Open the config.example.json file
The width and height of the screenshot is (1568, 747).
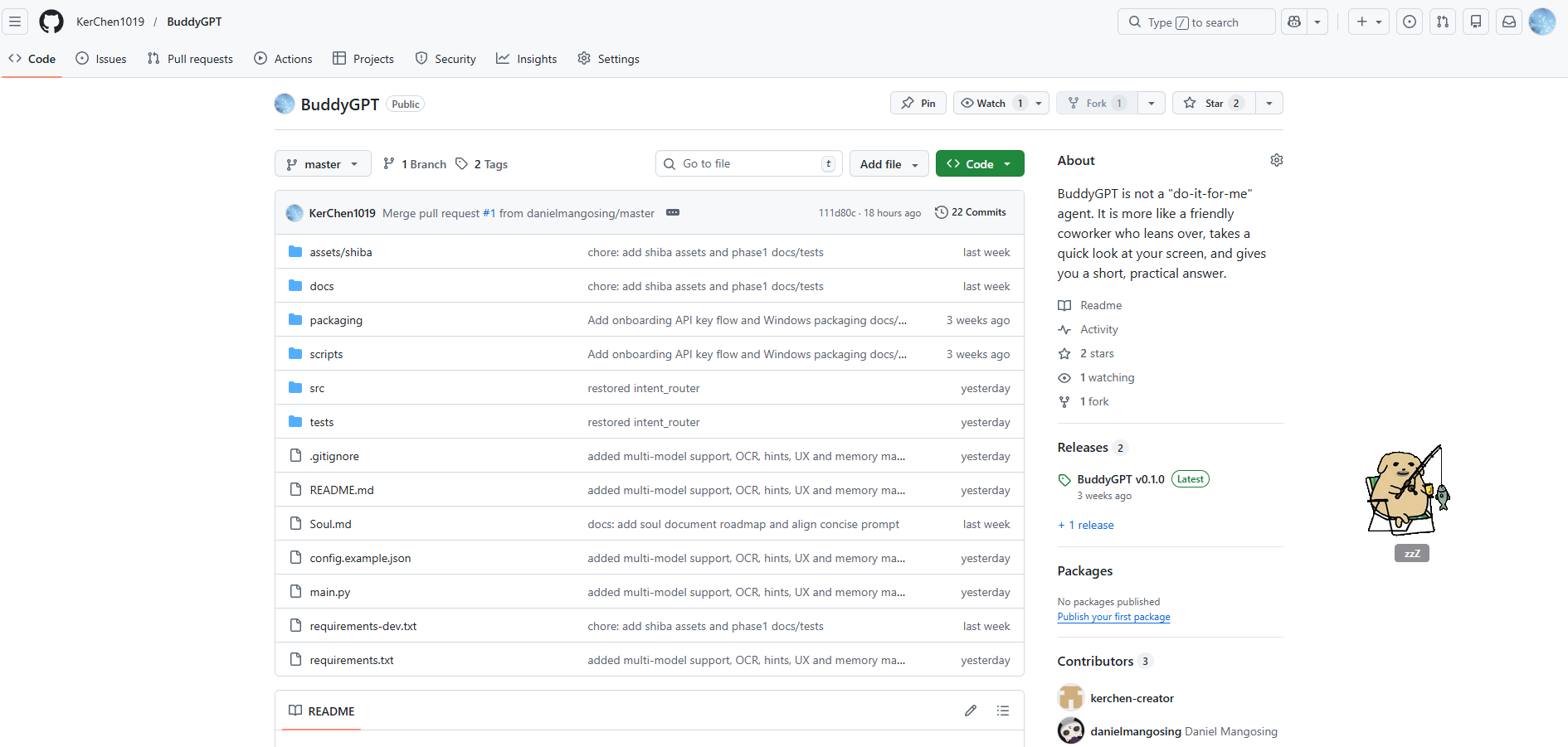pos(360,558)
